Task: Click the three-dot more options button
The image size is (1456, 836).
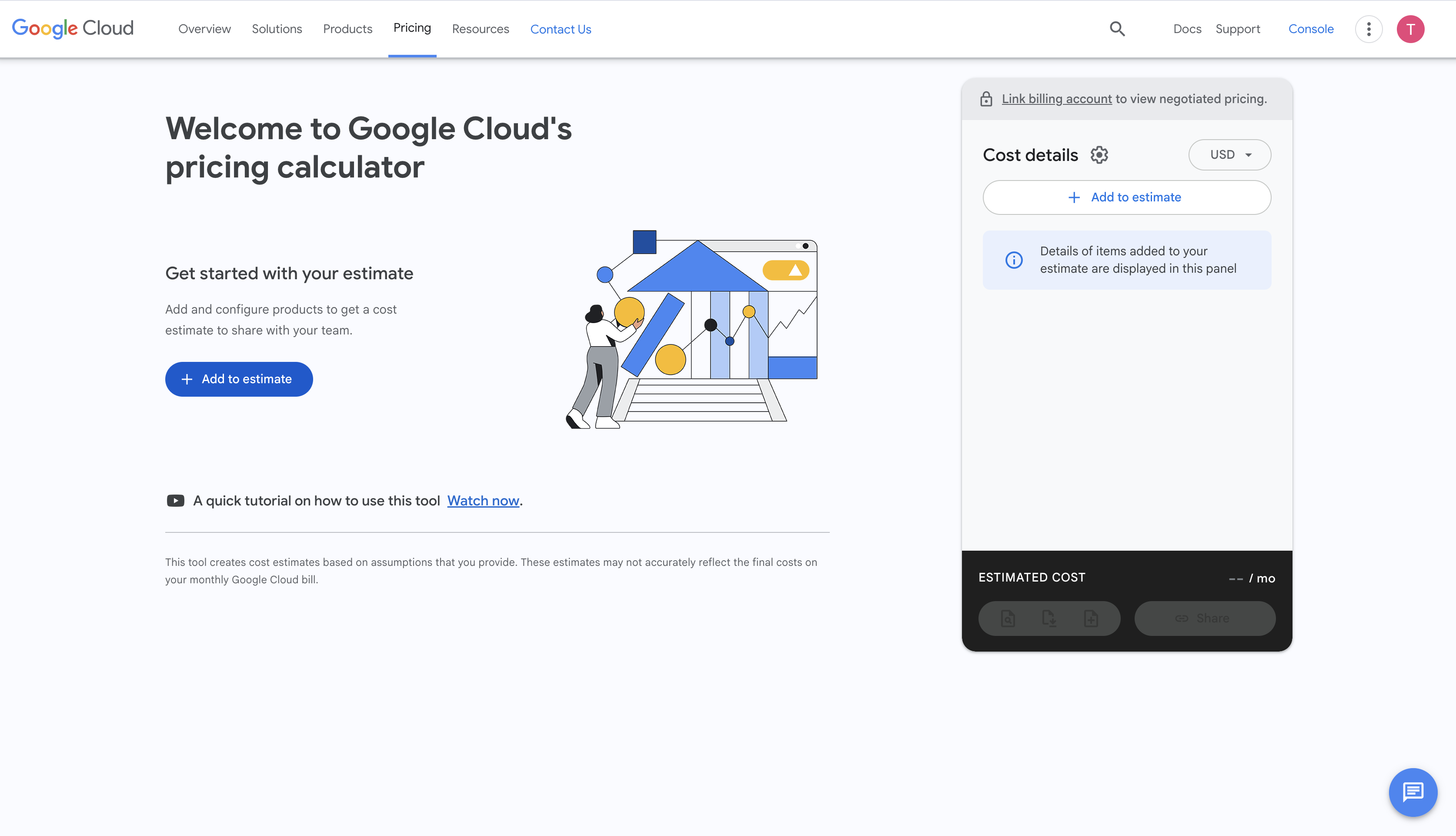Action: [1368, 29]
